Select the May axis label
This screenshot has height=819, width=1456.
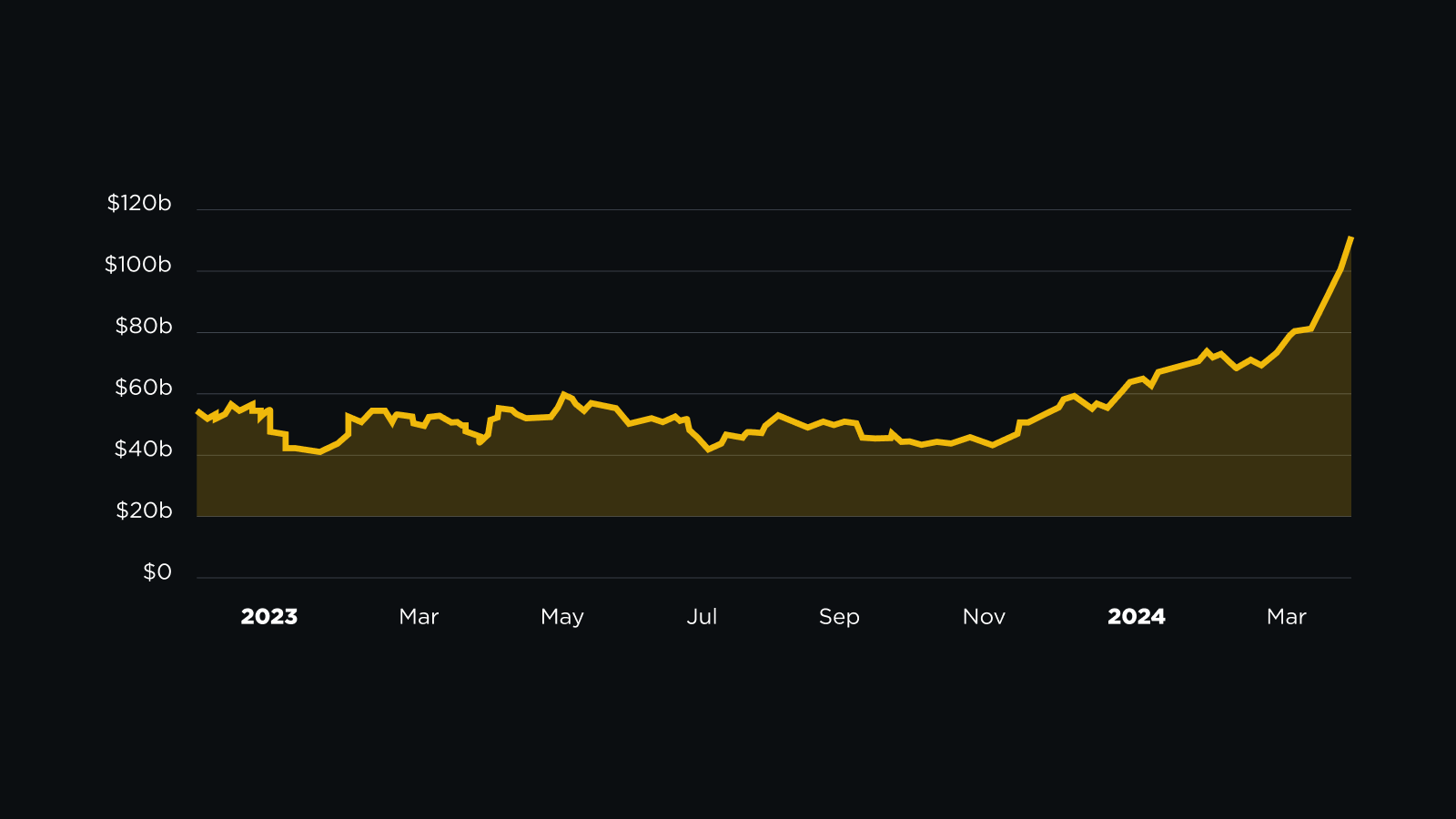coord(562,617)
